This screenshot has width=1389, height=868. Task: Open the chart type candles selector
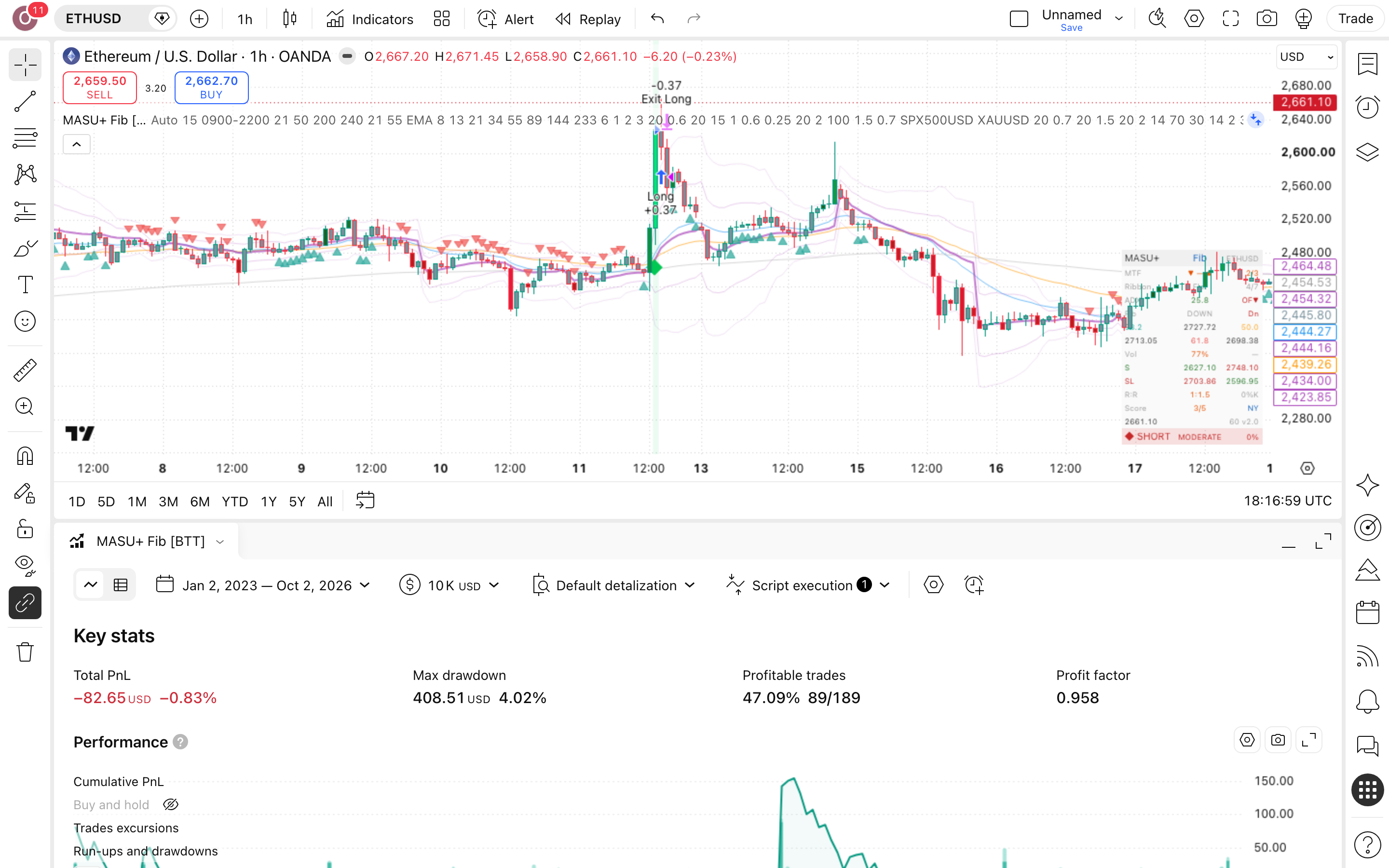pos(290,19)
